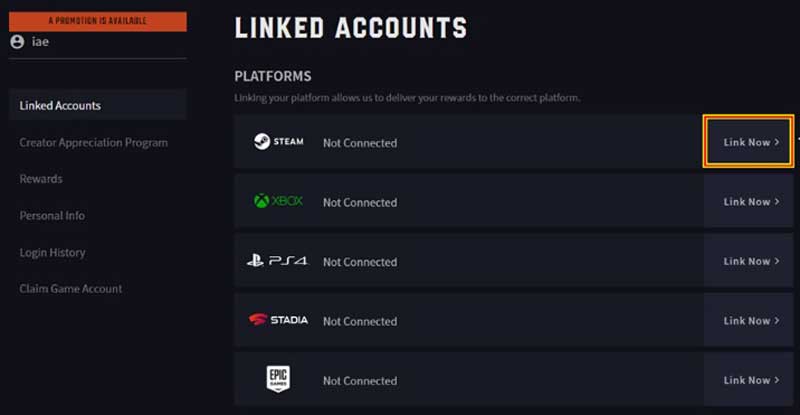Viewport: 800px width, 415px height.
Task: Open the Rewards page
Action: point(41,179)
